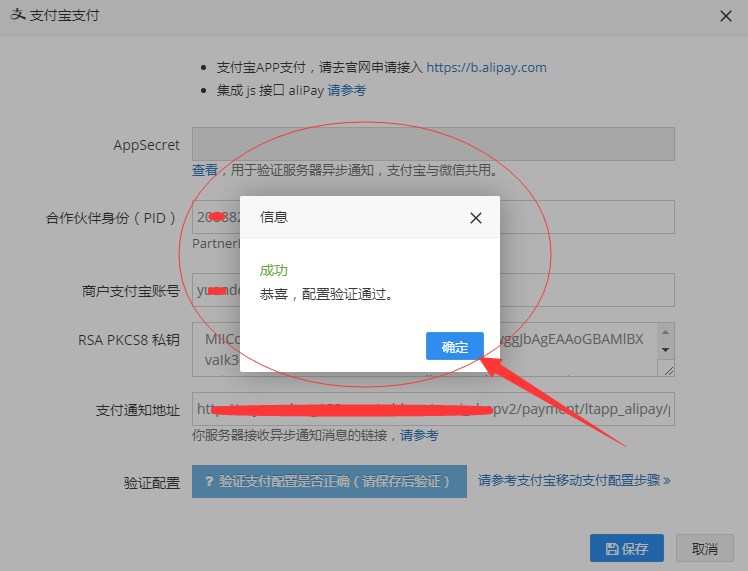Click the 信息 dialog title

(x=273, y=217)
